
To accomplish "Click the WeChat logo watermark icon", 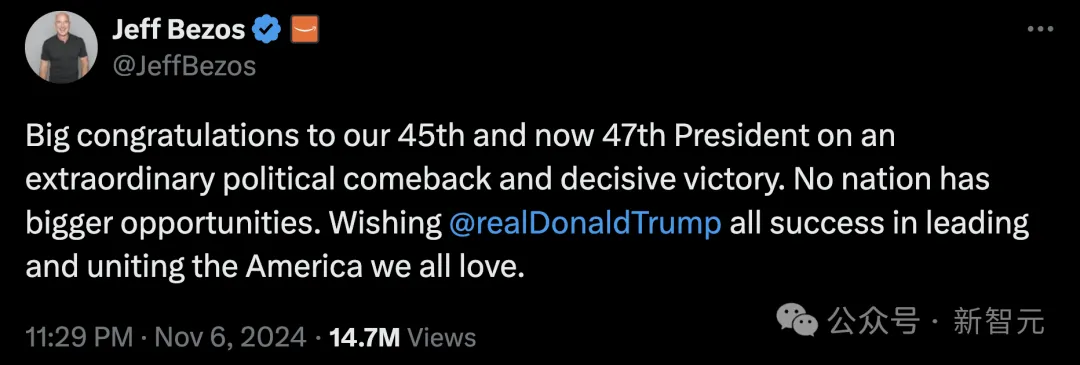I will (797, 322).
